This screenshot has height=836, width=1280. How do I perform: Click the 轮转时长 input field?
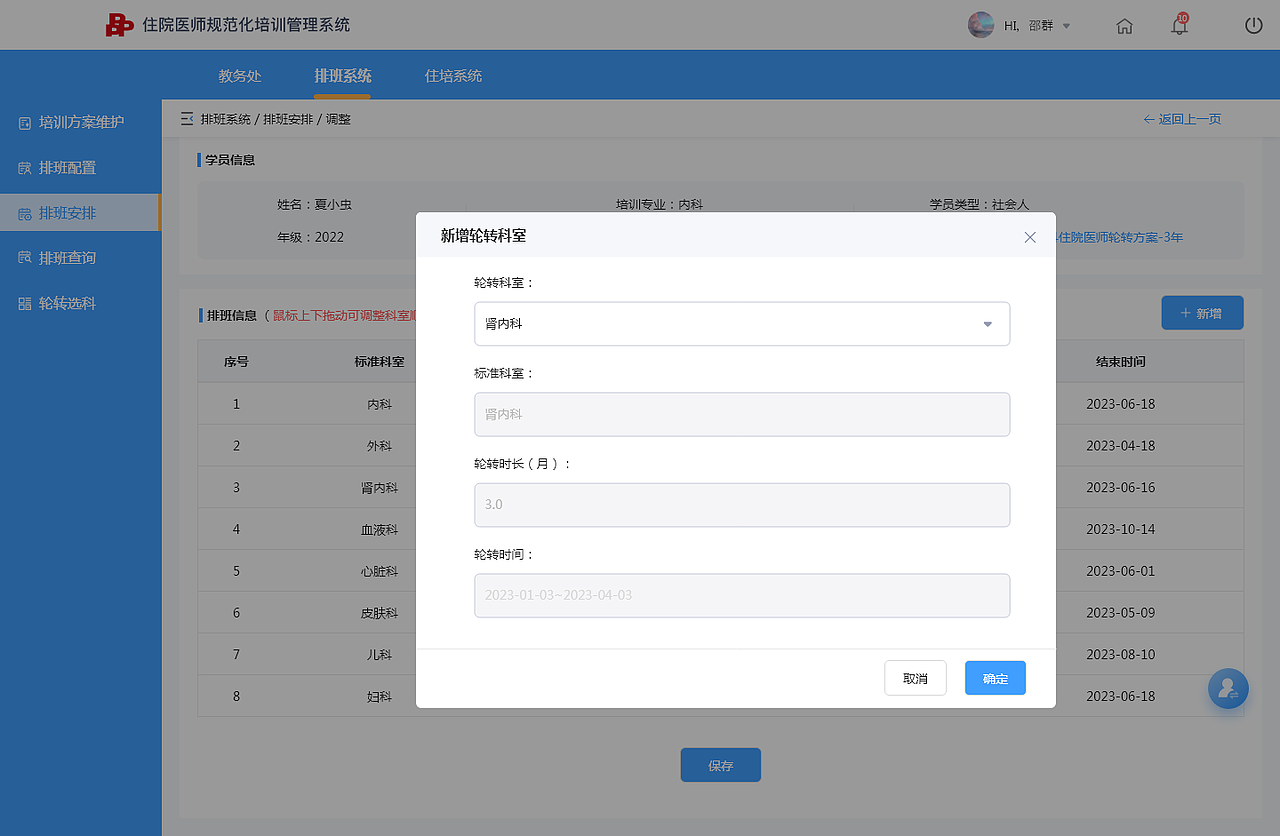(x=742, y=505)
